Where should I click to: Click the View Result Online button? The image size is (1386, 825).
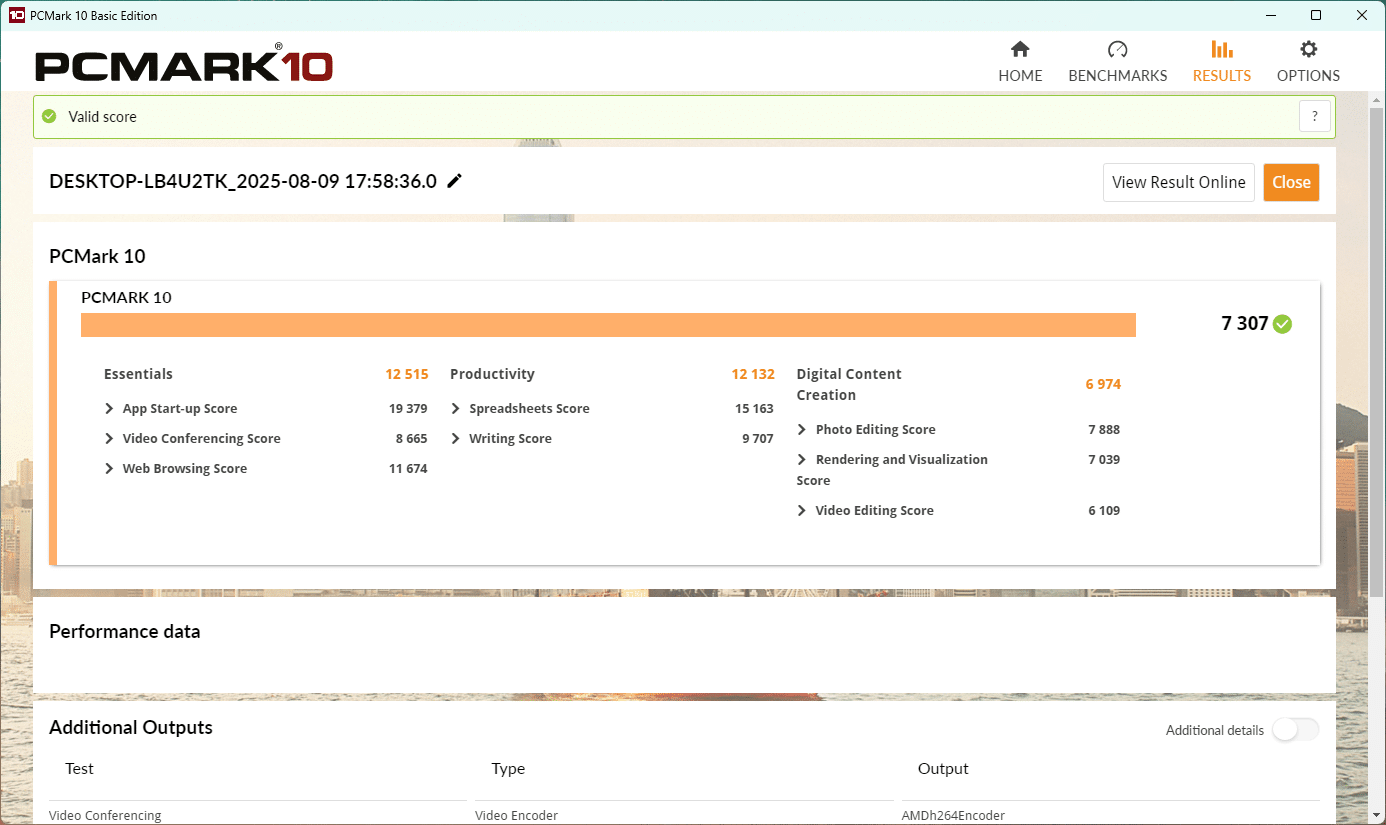[x=1179, y=182]
